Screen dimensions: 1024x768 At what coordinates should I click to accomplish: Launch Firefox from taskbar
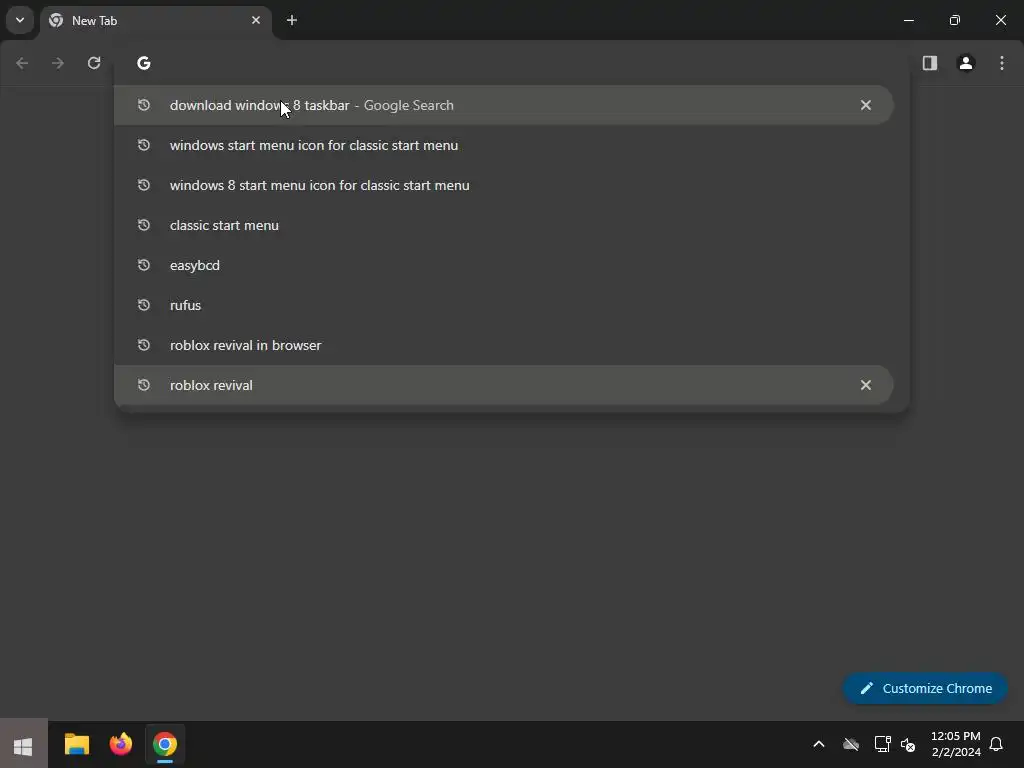click(x=121, y=744)
